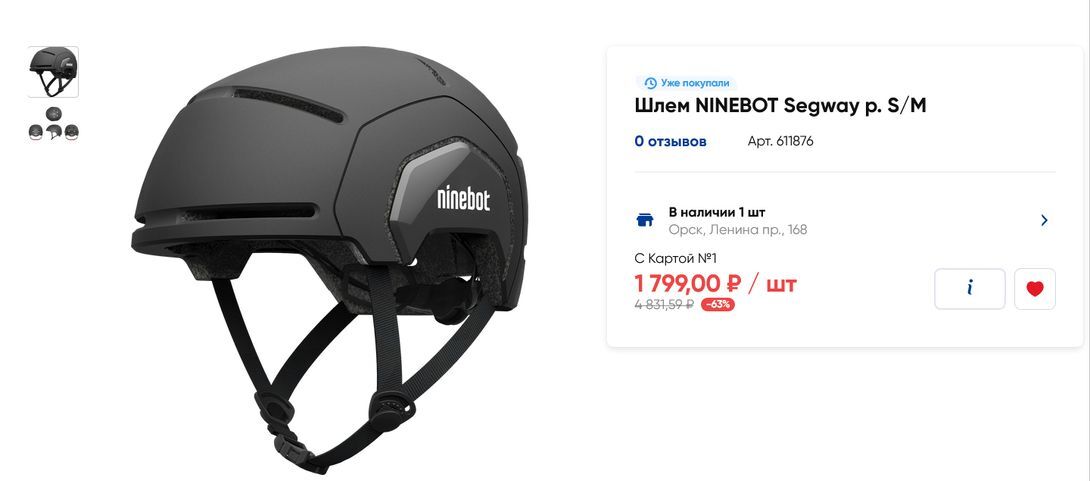Click the "С Картой №1" label

(x=675, y=259)
